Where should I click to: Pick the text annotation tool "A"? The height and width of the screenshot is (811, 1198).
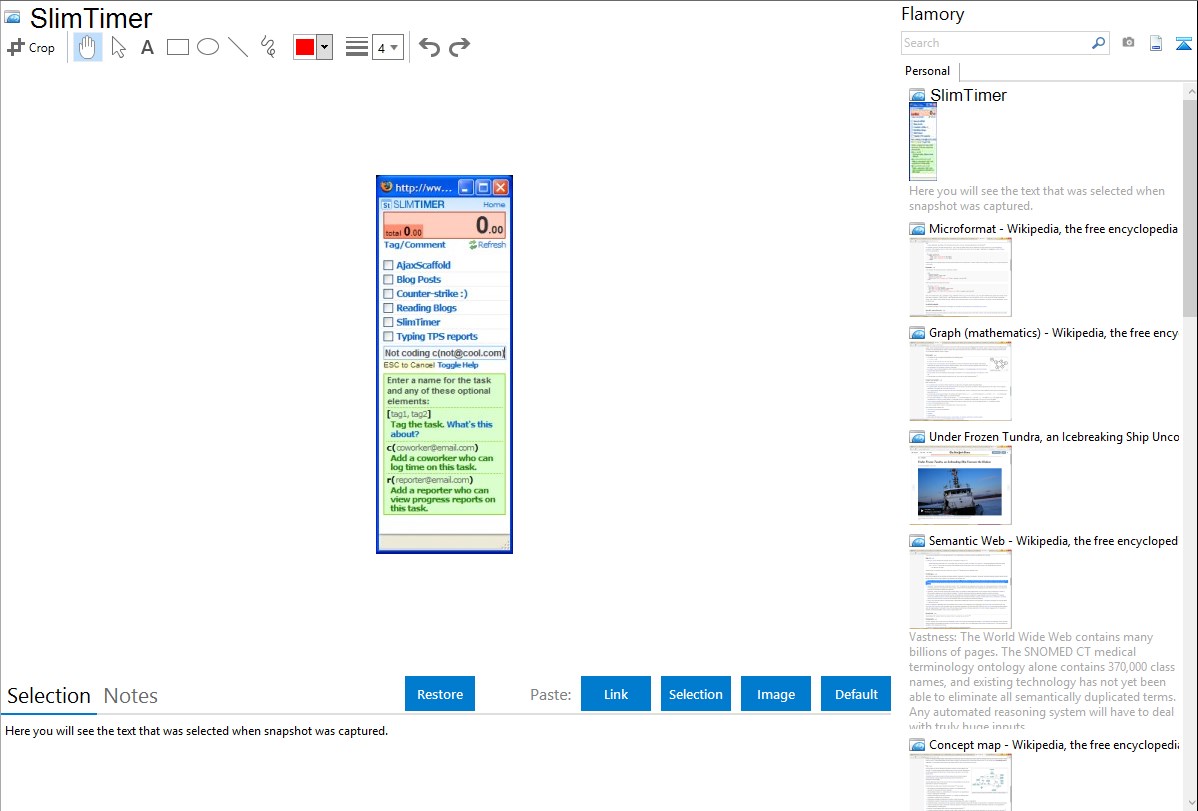pyautogui.click(x=147, y=47)
